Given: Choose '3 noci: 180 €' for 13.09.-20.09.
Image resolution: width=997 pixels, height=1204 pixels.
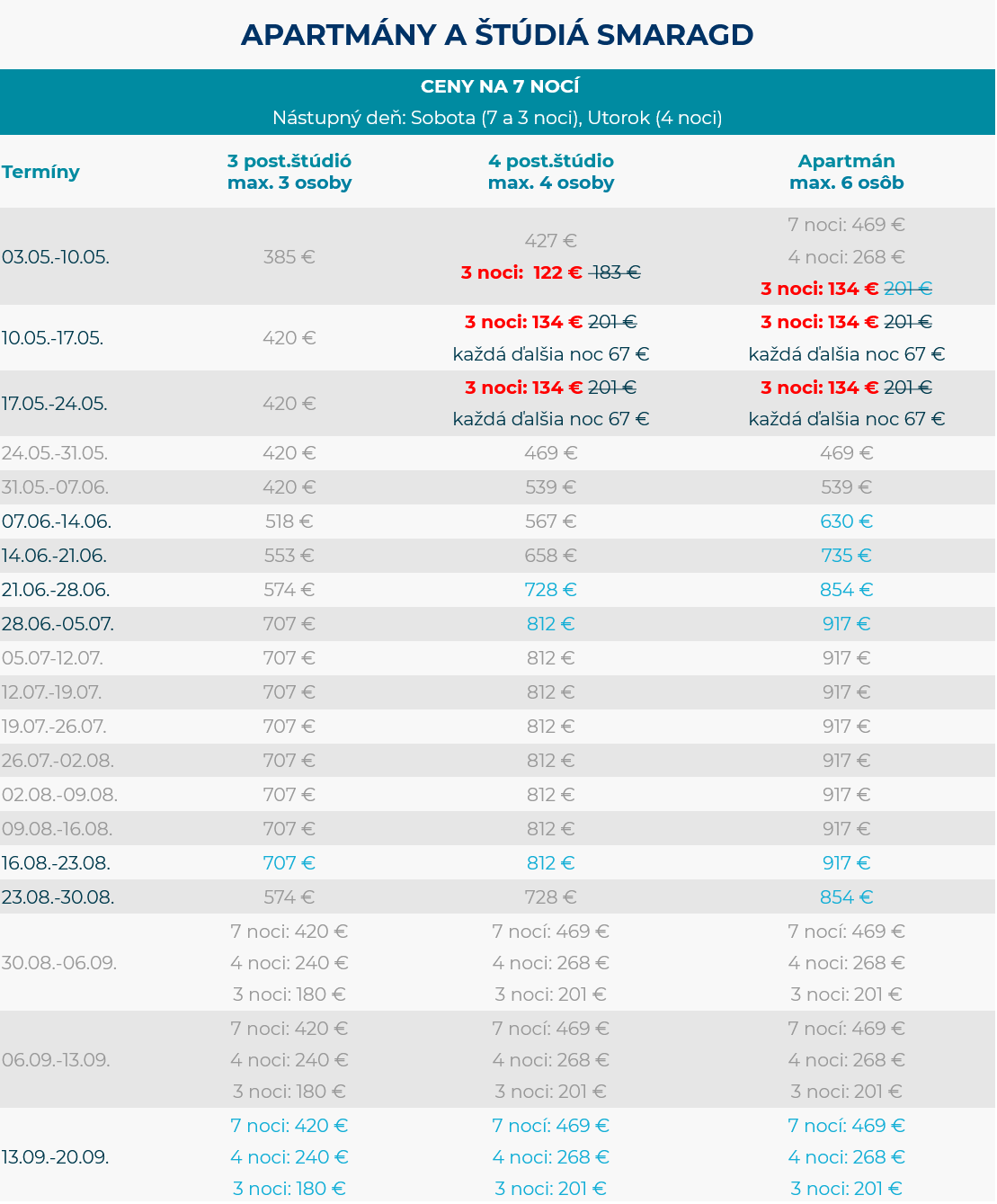Looking at the screenshot, I should point(289,1189).
